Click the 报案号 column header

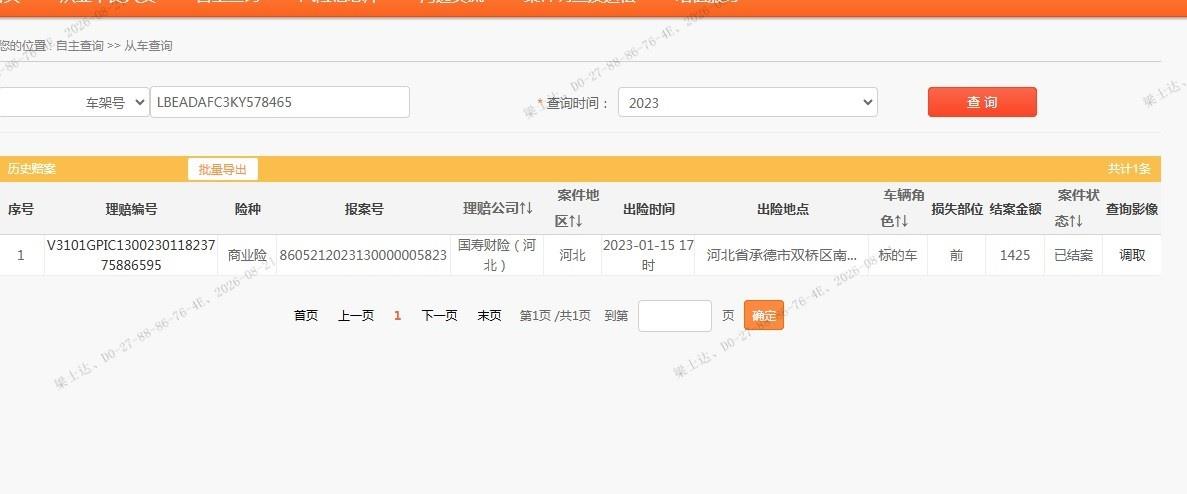click(x=363, y=209)
